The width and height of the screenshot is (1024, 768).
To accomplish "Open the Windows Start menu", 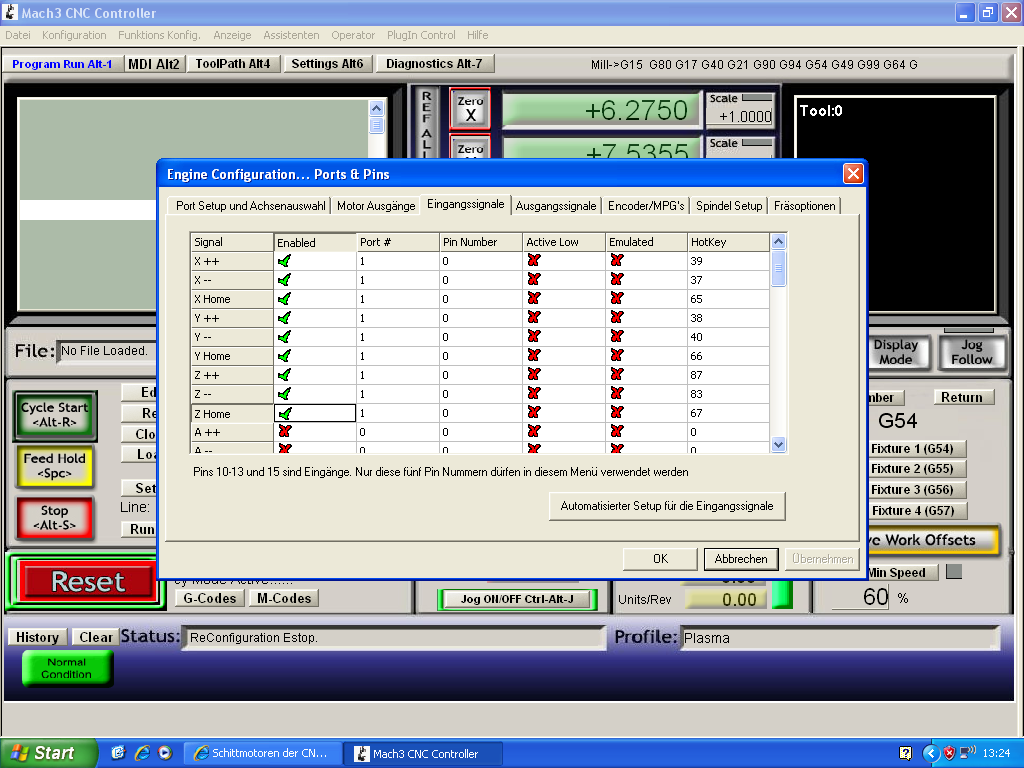I will [x=47, y=753].
